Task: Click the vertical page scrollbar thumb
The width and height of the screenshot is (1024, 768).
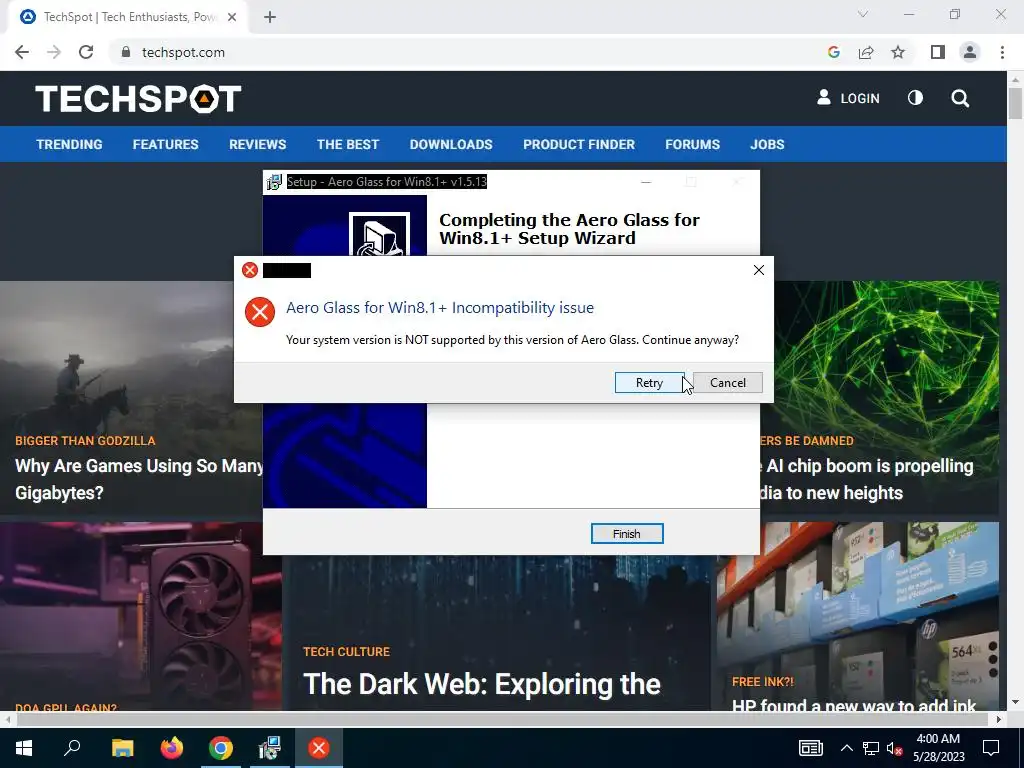Action: pyautogui.click(x=1015, y=103)
